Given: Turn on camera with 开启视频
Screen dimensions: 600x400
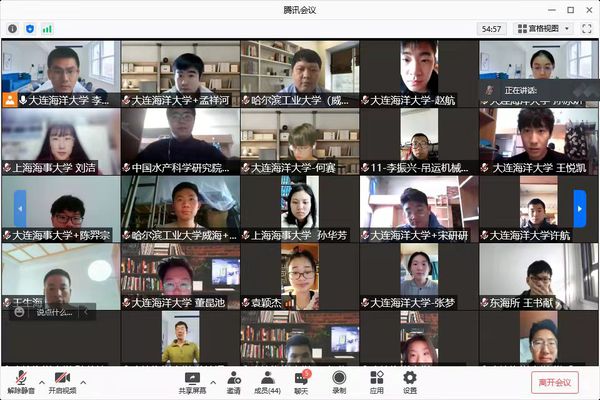Looking at the screenshot, I should pyautogui.click(x=62, y=381).
